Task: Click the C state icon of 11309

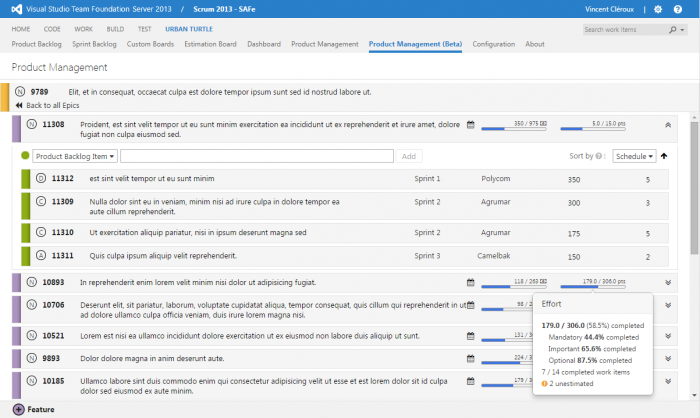Action: point(41,201)
